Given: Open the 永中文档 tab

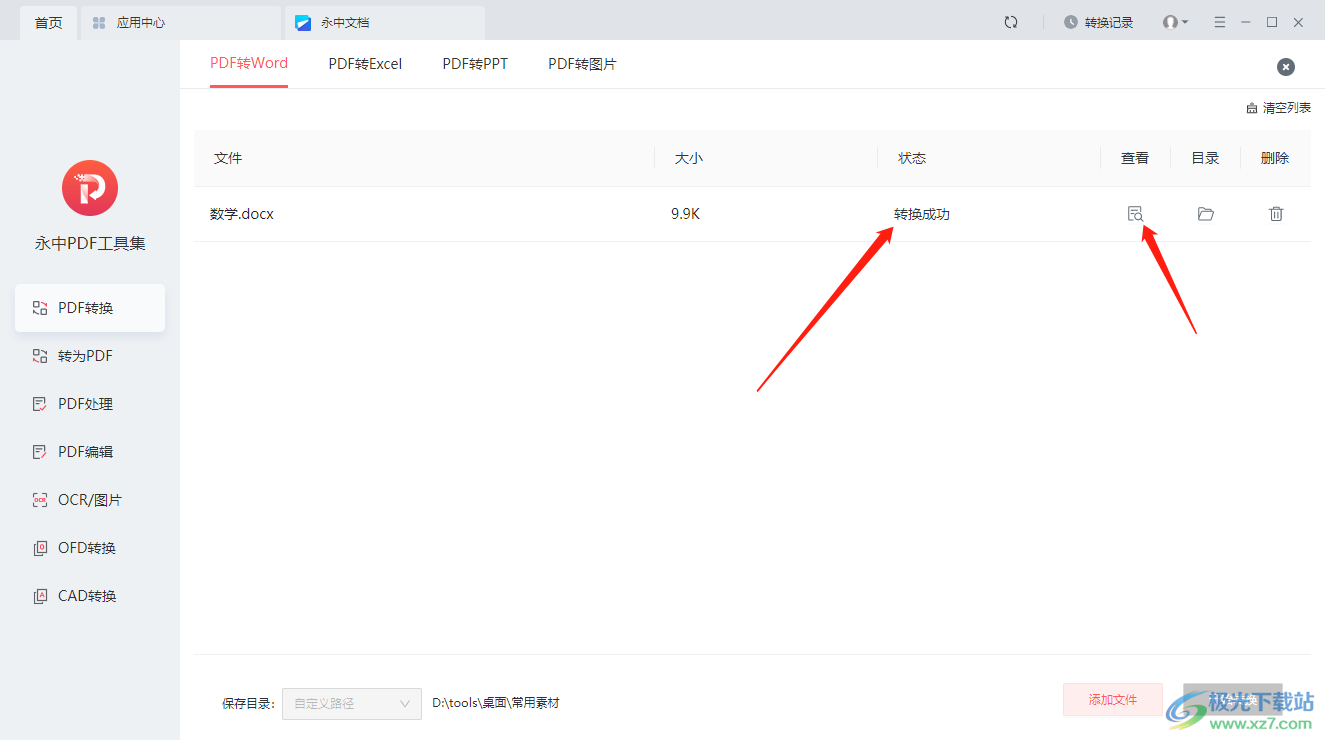Looking at the screenshot, I should (x=385, y=22).
